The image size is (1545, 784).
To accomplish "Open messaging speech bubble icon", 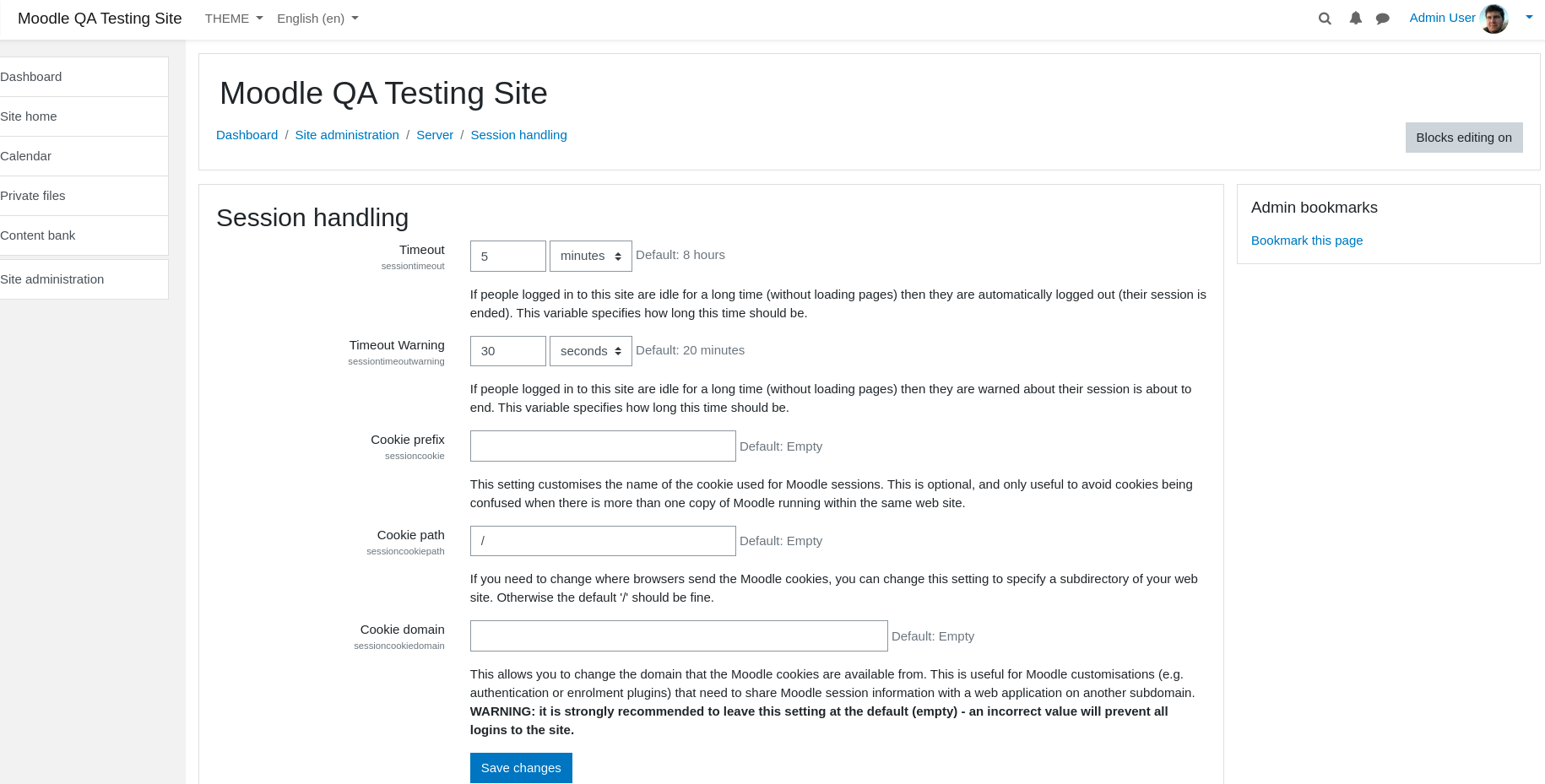I will [1383, 19].
